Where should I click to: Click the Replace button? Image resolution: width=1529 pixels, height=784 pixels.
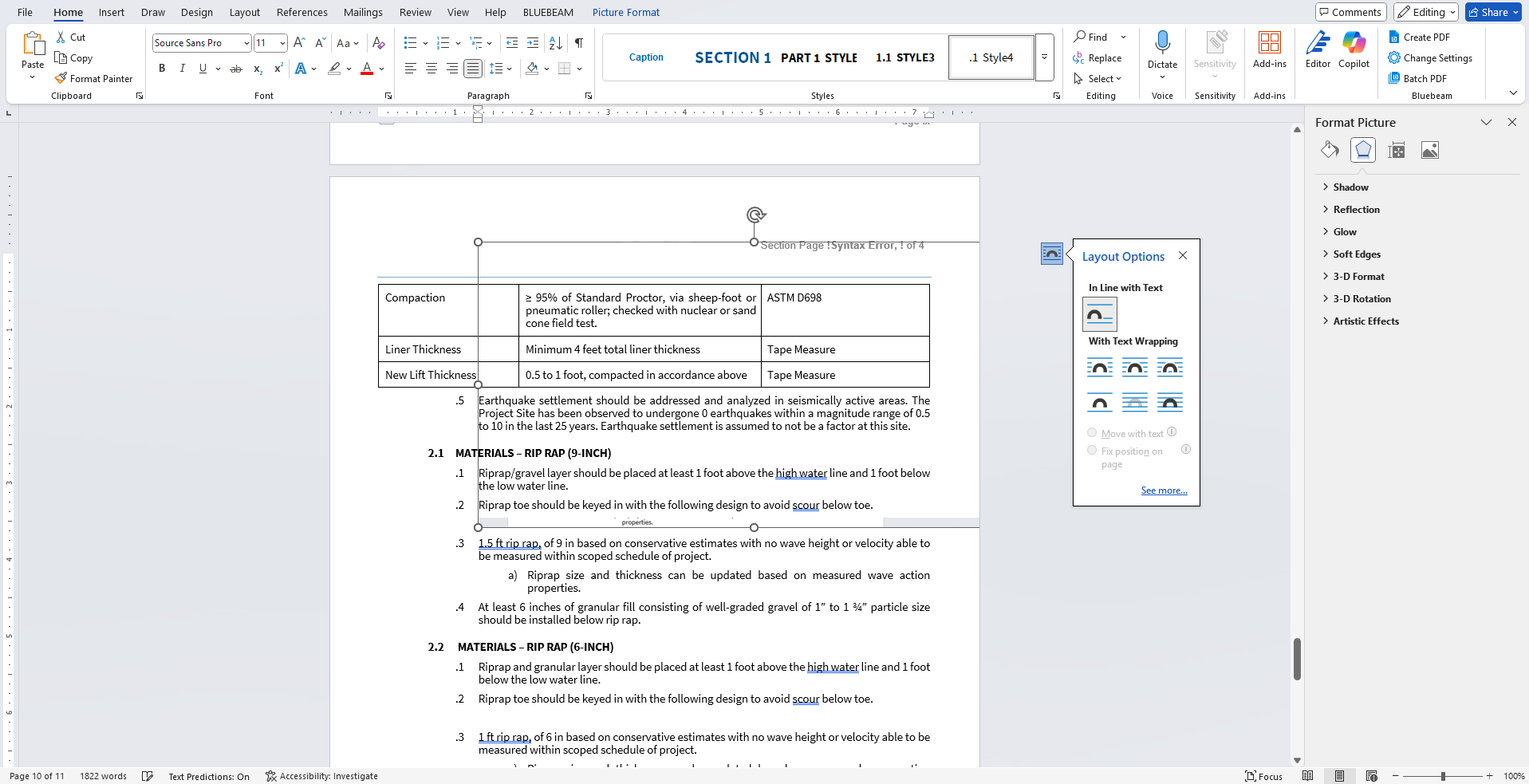[1097, 58]
